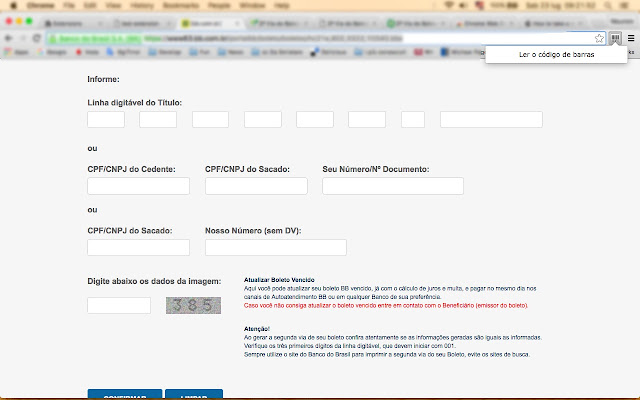Open the Chrome hamburger menu
Screen dimensions: 640x400
(x=631, y=38)
